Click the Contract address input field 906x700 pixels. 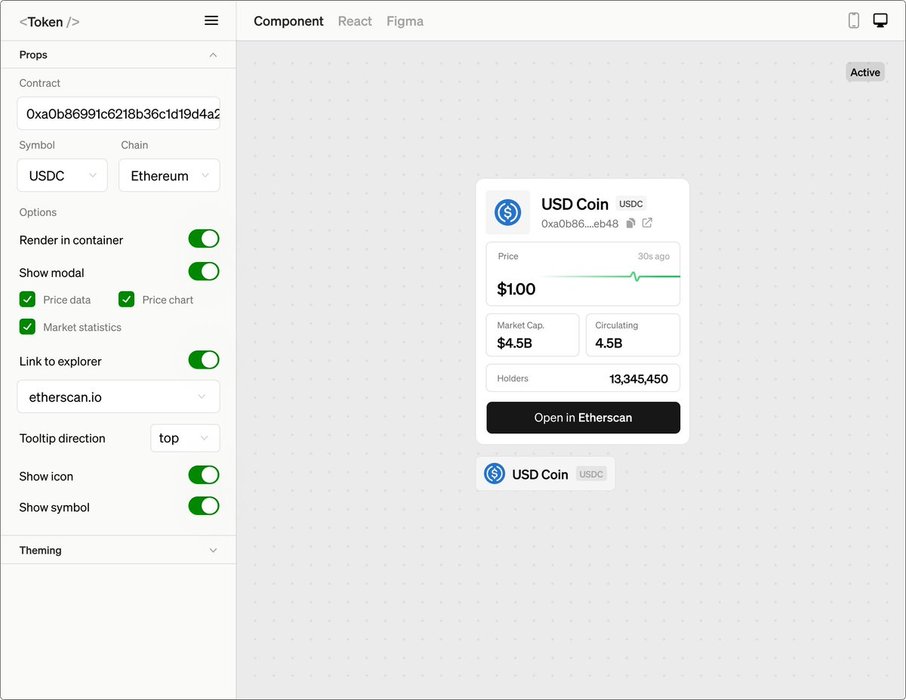pos(118,114)
